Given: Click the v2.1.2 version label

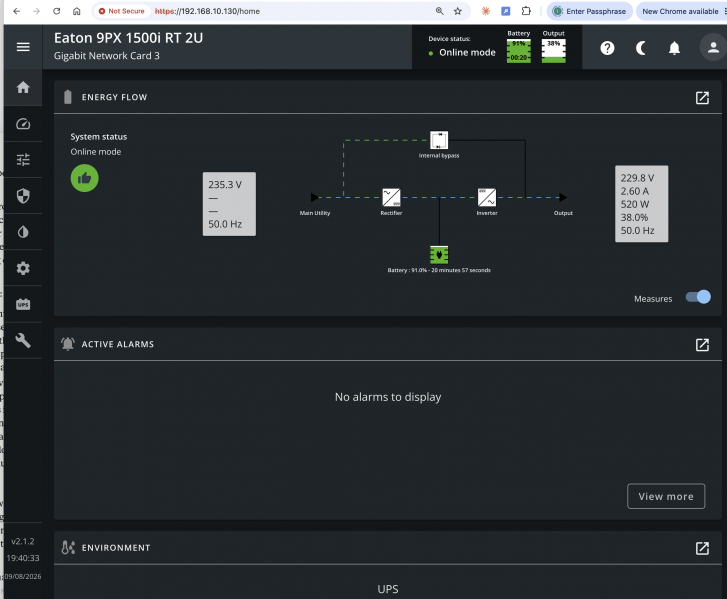Looking at the screenshot, I should tap(23, 542).
